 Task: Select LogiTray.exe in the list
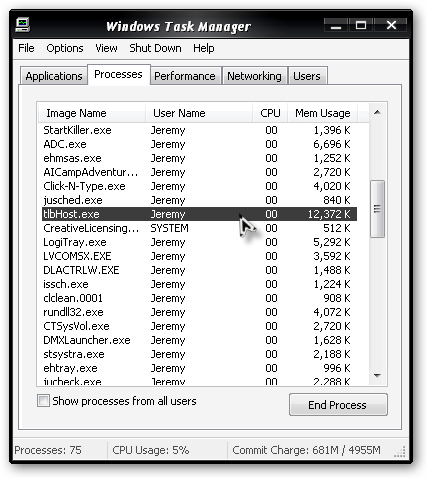pos(199,242)
